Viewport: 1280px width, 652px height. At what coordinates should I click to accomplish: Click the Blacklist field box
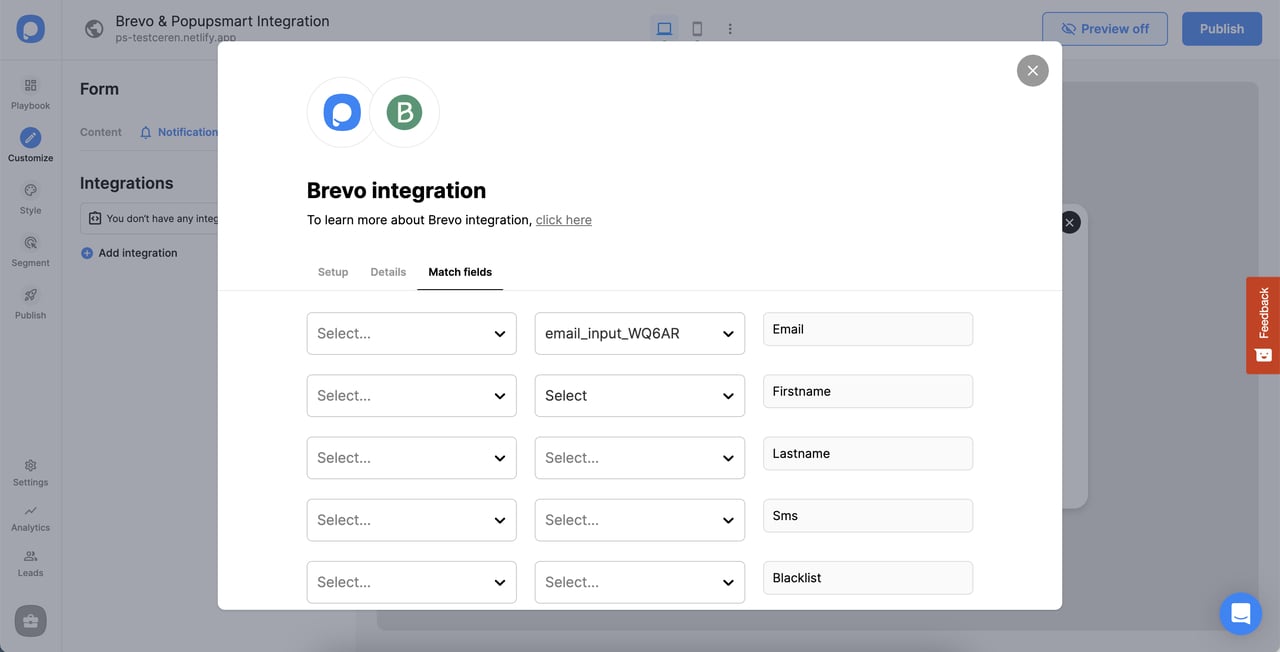click(868, 577)
